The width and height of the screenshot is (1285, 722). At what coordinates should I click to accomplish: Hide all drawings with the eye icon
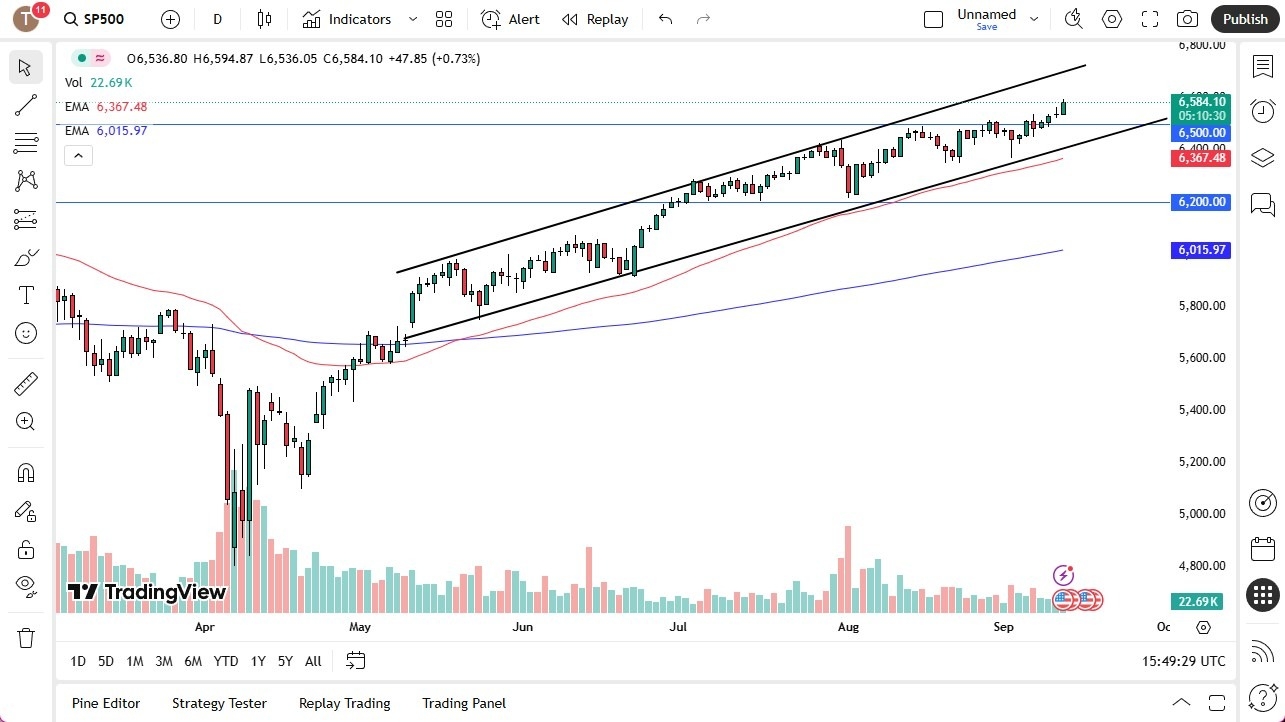point(25,585)
